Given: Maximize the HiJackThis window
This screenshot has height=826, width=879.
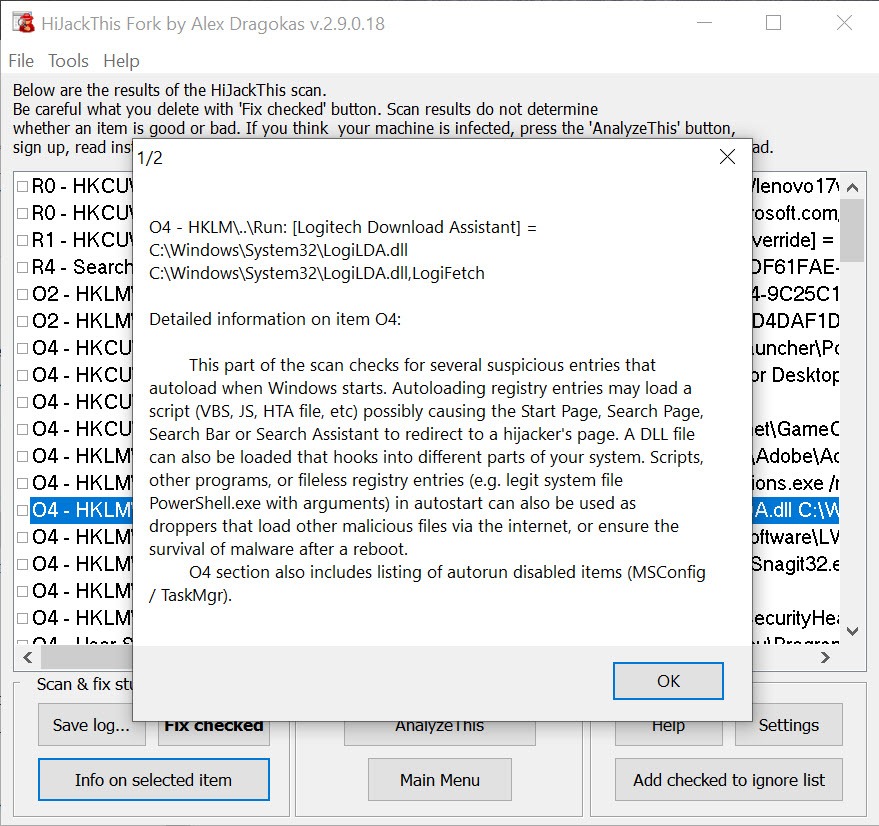Looking at the screenshot, I should [x=774, y=23].
